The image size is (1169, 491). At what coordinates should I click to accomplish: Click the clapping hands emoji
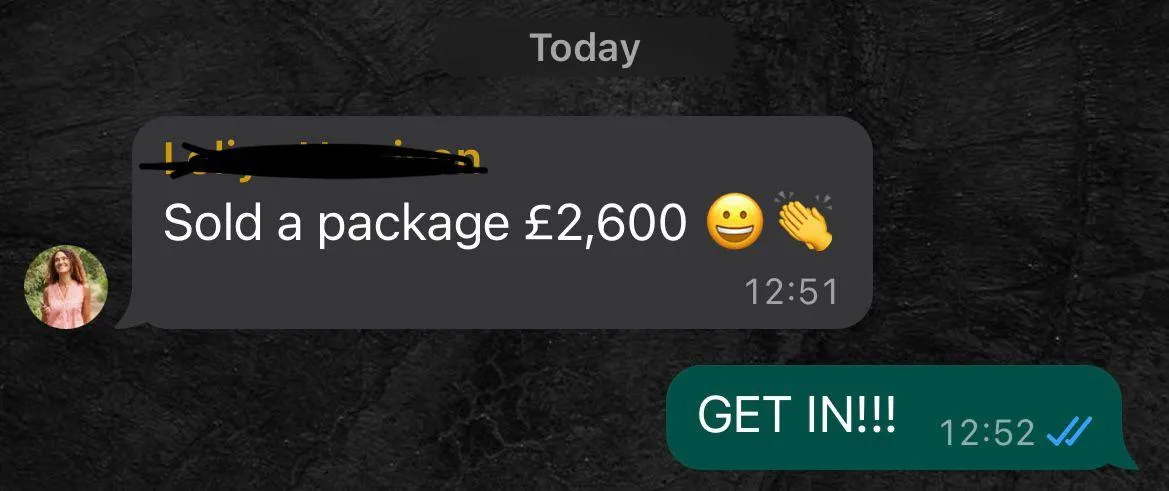804,221
